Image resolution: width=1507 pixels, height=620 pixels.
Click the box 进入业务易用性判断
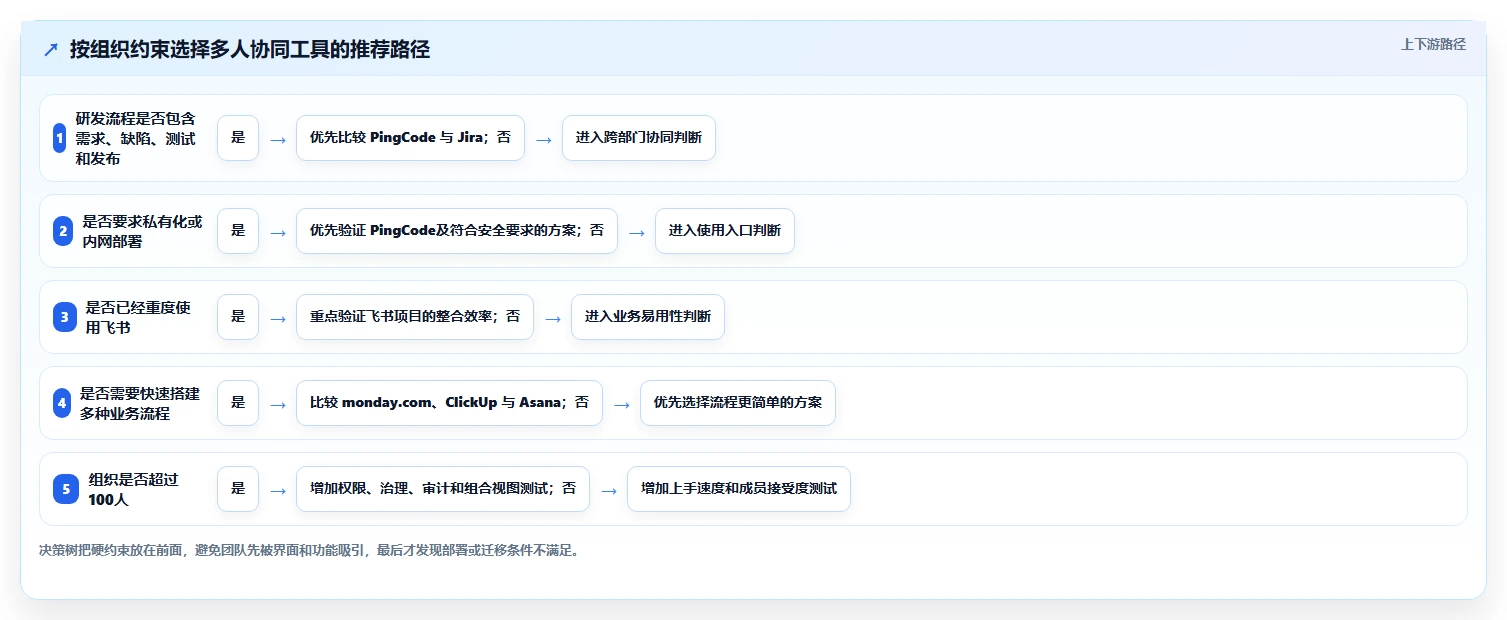(648, 317)
